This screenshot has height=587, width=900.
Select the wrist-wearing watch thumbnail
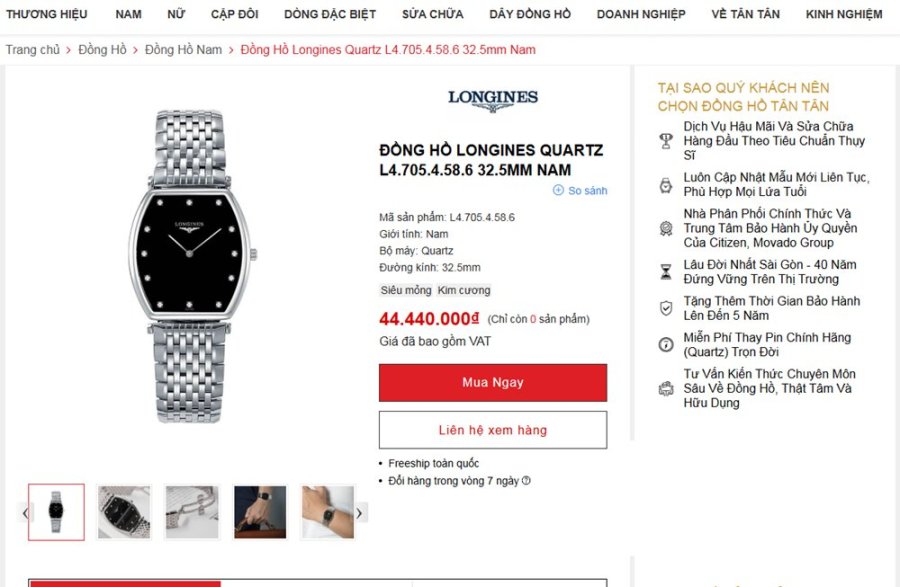pos(260,512)
